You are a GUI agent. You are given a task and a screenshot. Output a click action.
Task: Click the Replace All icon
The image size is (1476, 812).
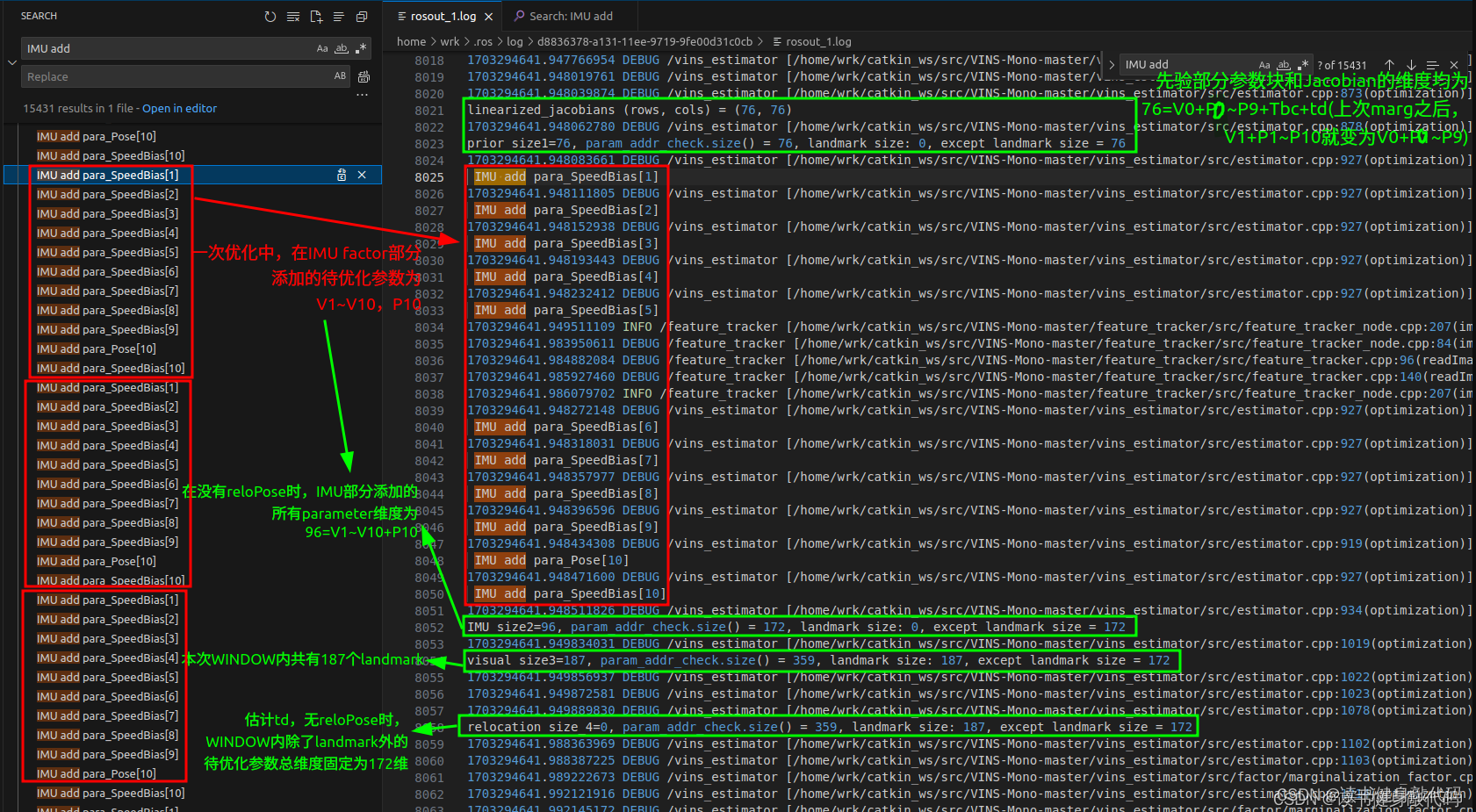coord(364,76)
